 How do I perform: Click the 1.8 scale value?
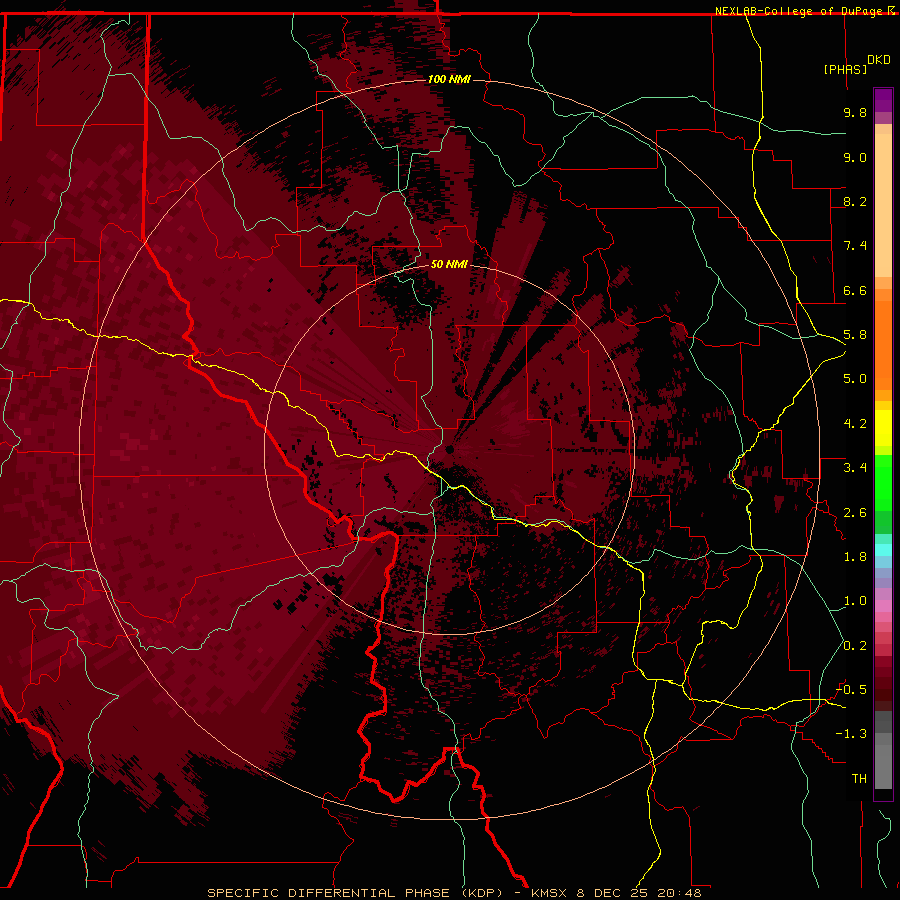coord(855,557)
